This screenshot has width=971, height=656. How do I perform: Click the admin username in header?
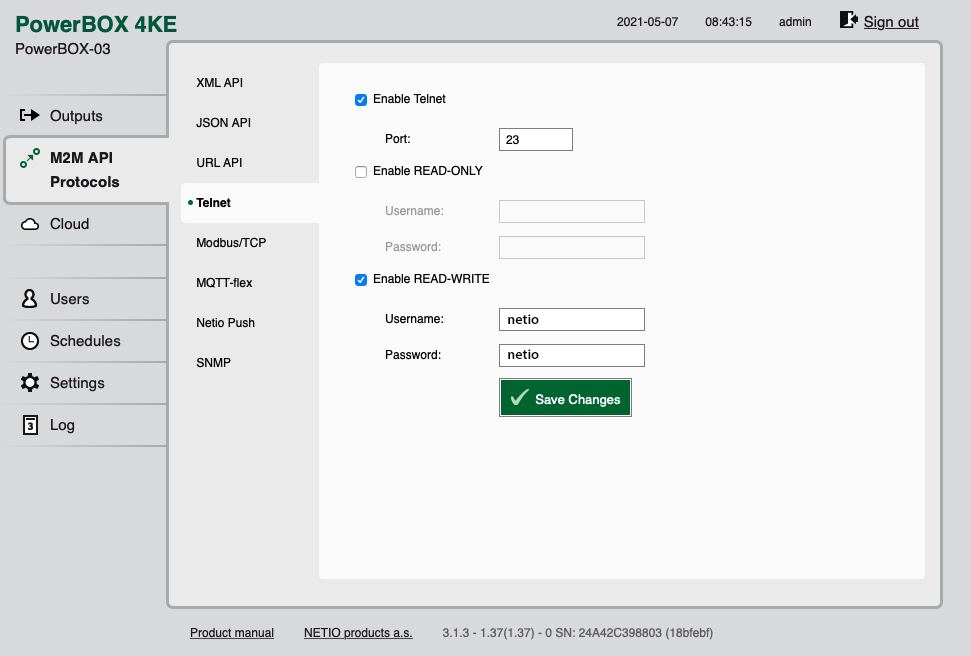795,22
